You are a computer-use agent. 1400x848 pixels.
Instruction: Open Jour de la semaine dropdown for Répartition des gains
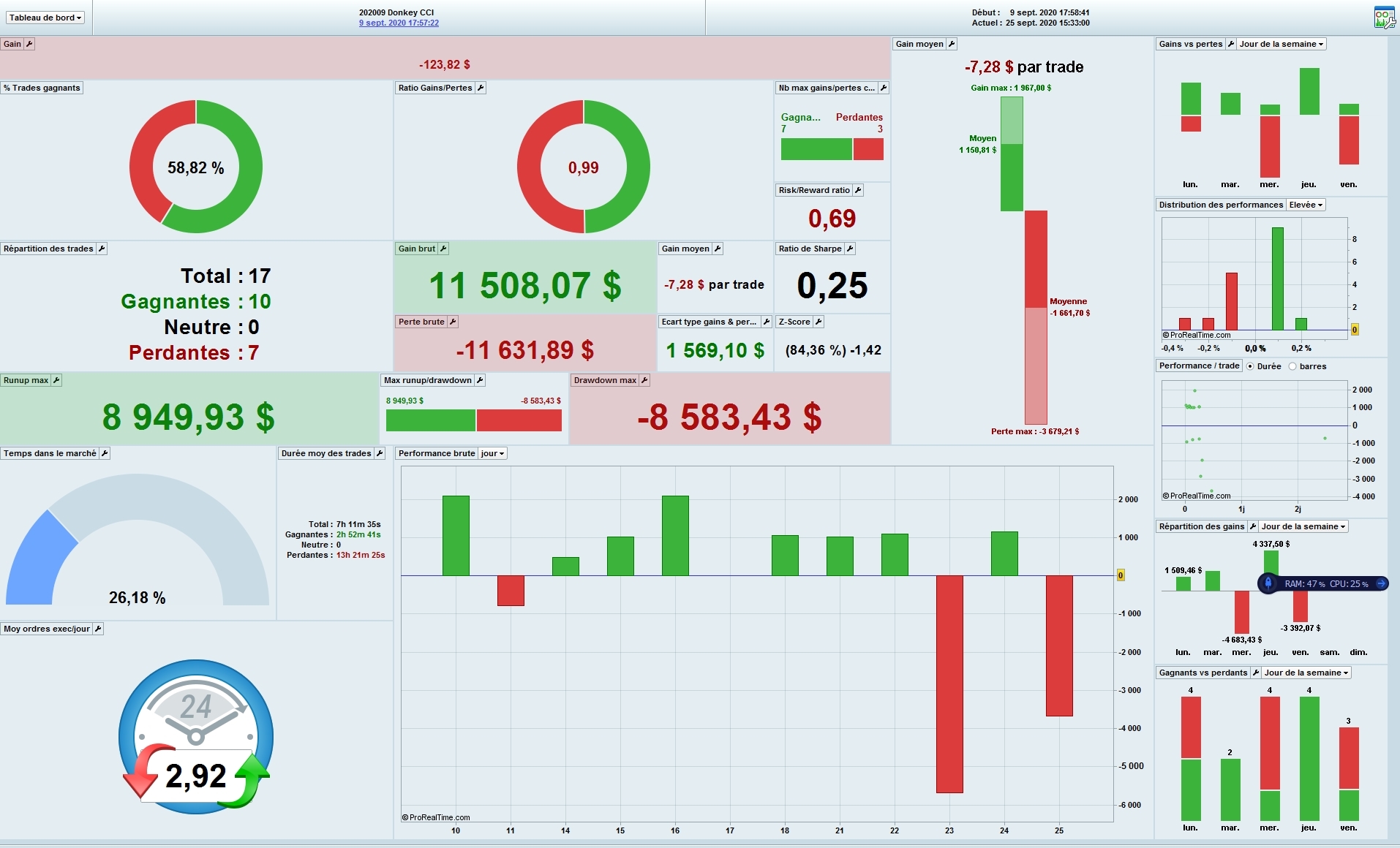[1303, 526]
